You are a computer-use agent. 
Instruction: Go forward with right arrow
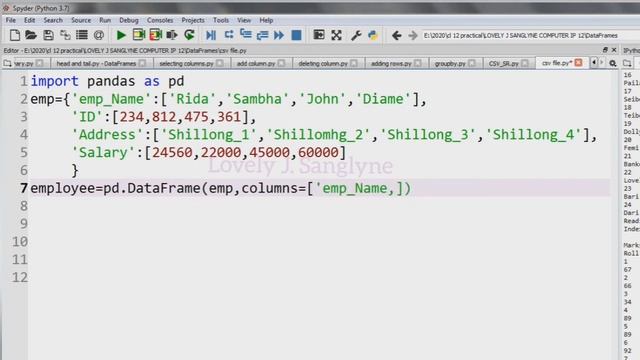click(x=413, y=36)
